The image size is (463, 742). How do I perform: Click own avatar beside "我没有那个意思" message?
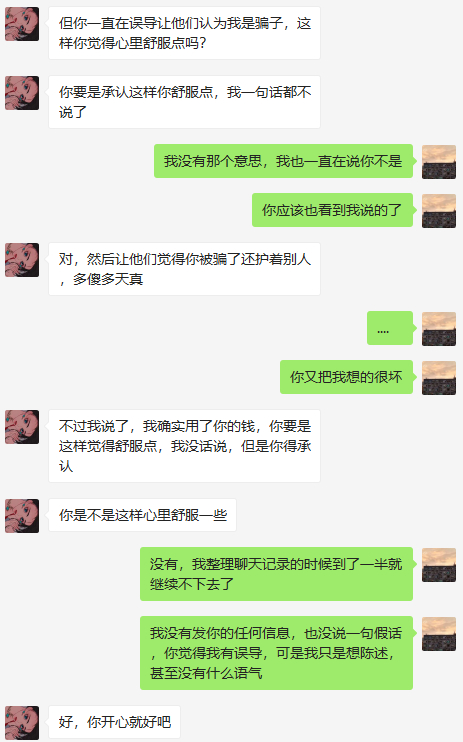coord(439,162)
